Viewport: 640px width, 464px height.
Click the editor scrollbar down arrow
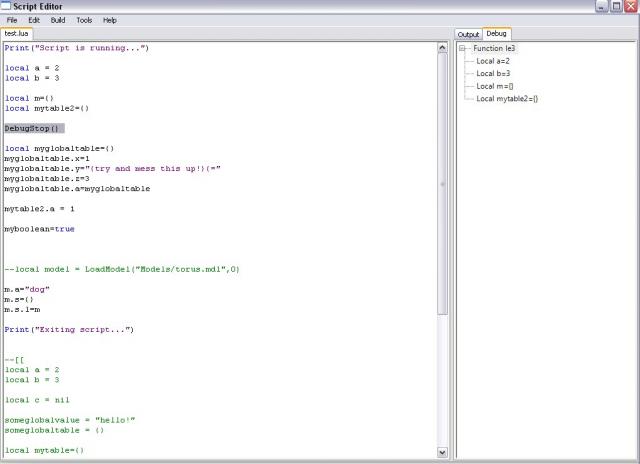[x=443, y=452]
